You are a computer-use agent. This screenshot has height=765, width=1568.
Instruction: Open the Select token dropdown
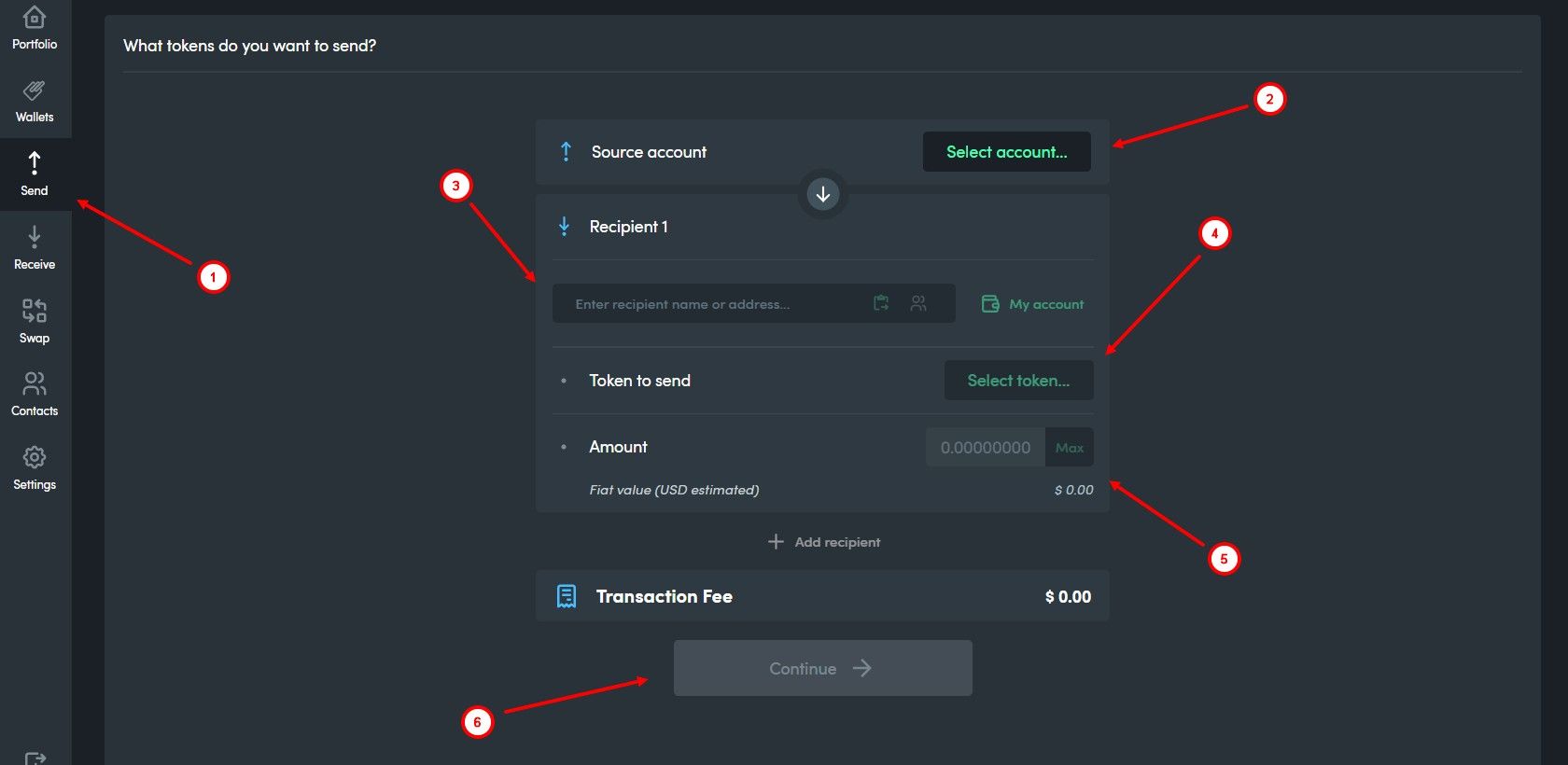click(x=1018, y=380)
